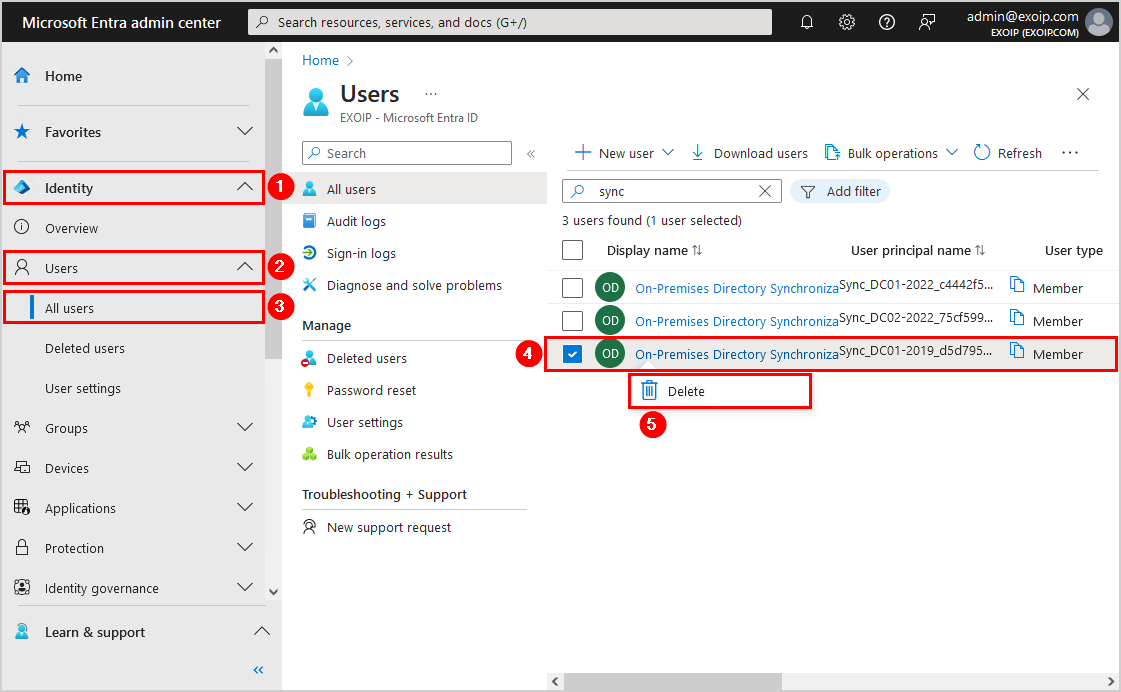Click the Applications grid icon
The width and height of the screenshot is (1121, 692).
22,508
